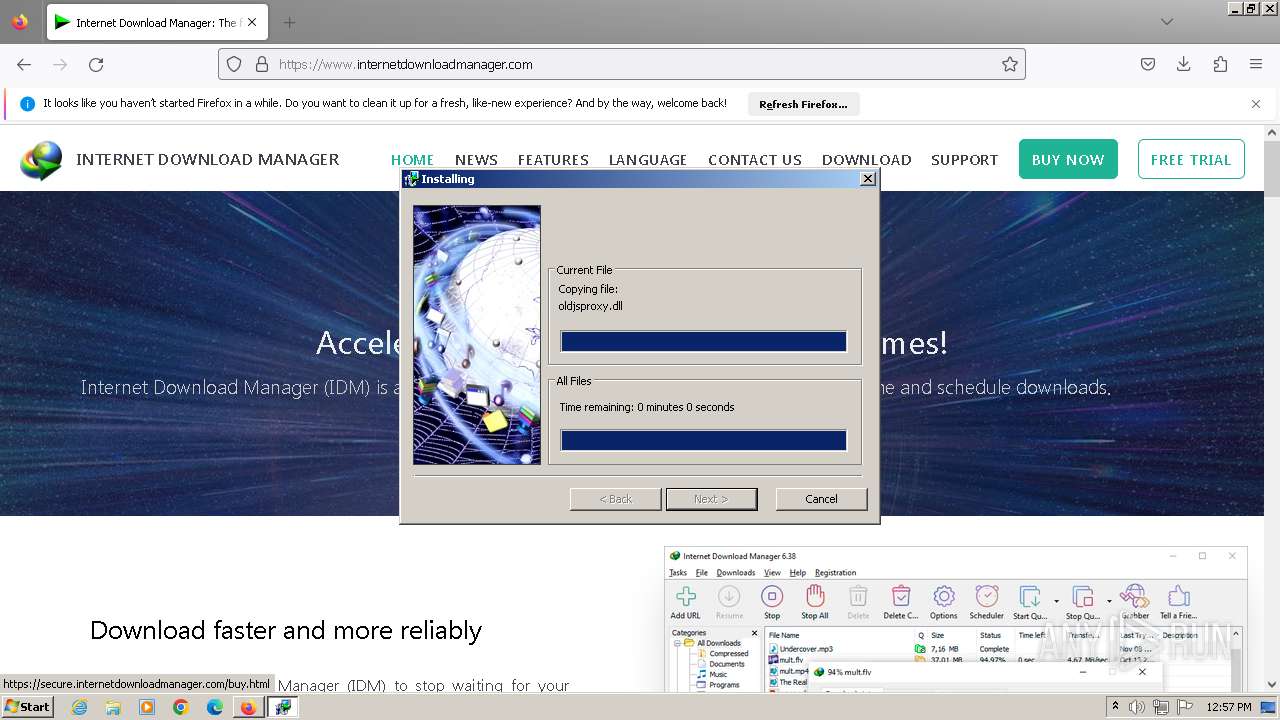Open the DOWNLOAD page
This screenshot has width=1280, height=720.
point(867,160)
